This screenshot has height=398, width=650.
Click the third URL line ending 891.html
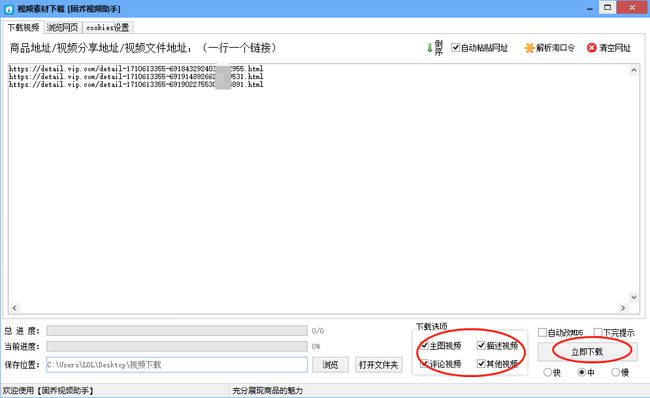(136, 85)
